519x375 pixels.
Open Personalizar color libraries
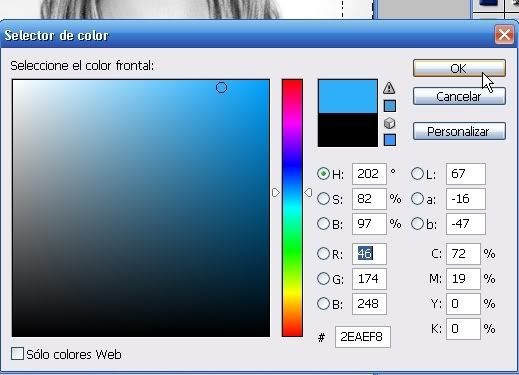[x=459, y=131]
